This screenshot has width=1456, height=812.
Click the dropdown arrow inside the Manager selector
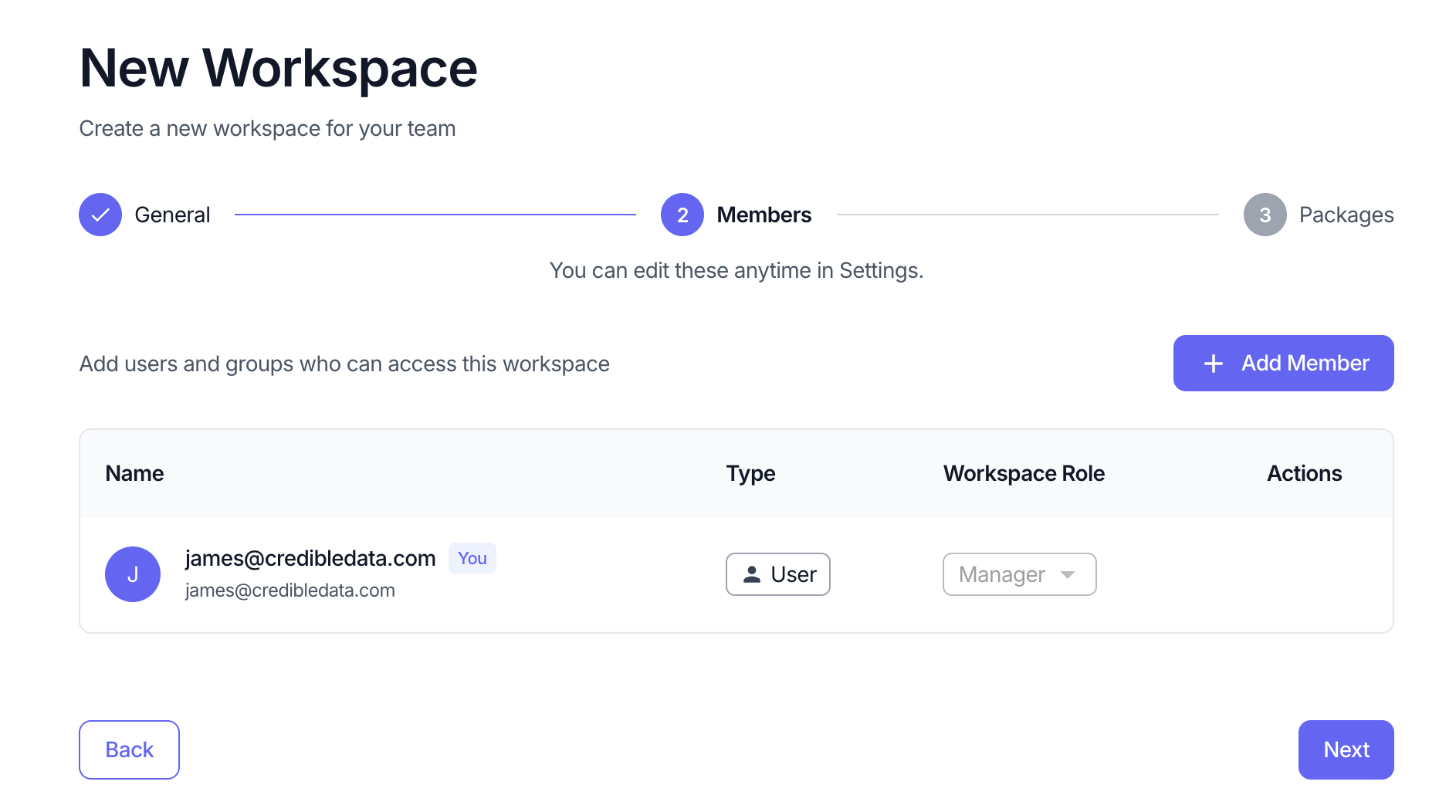(x=1069, y=574)
